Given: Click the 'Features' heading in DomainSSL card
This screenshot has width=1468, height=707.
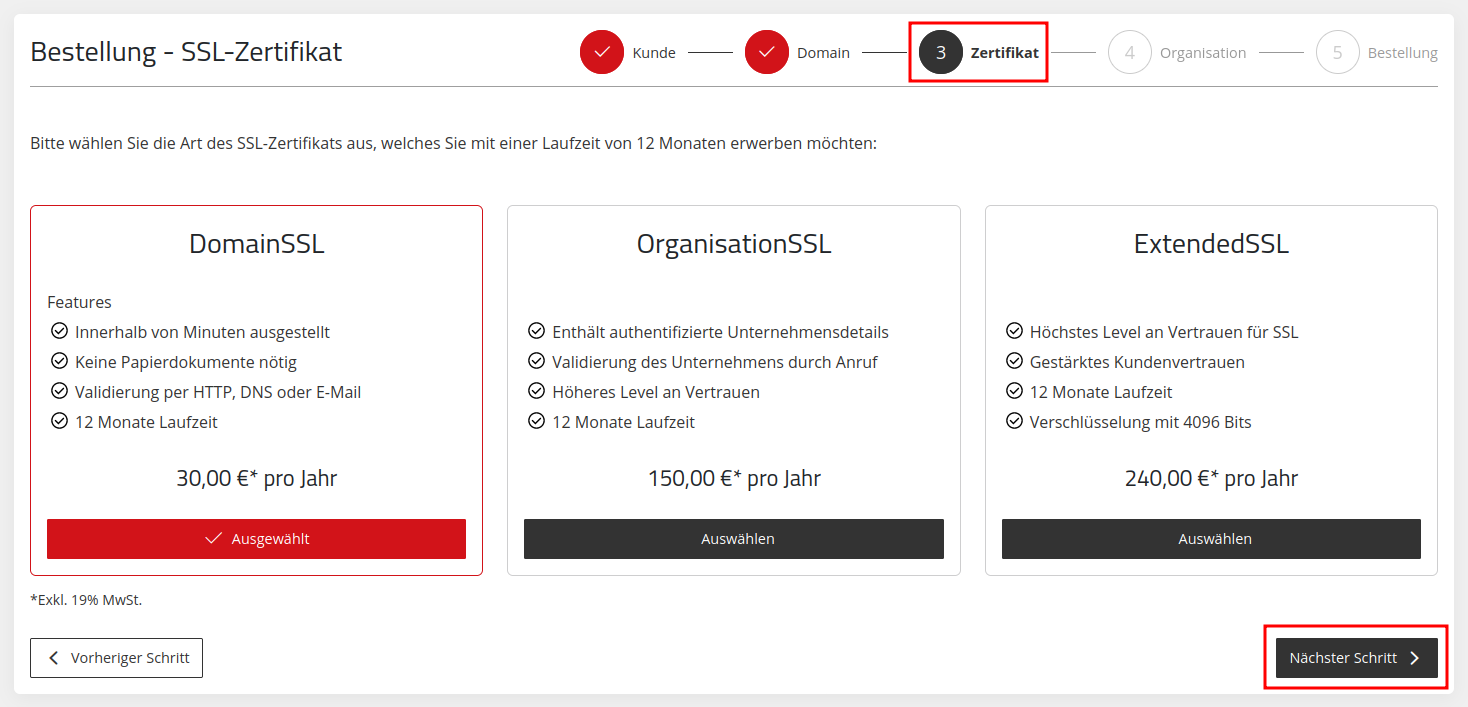Looking at the screenshot, I should tap(79, 302).
